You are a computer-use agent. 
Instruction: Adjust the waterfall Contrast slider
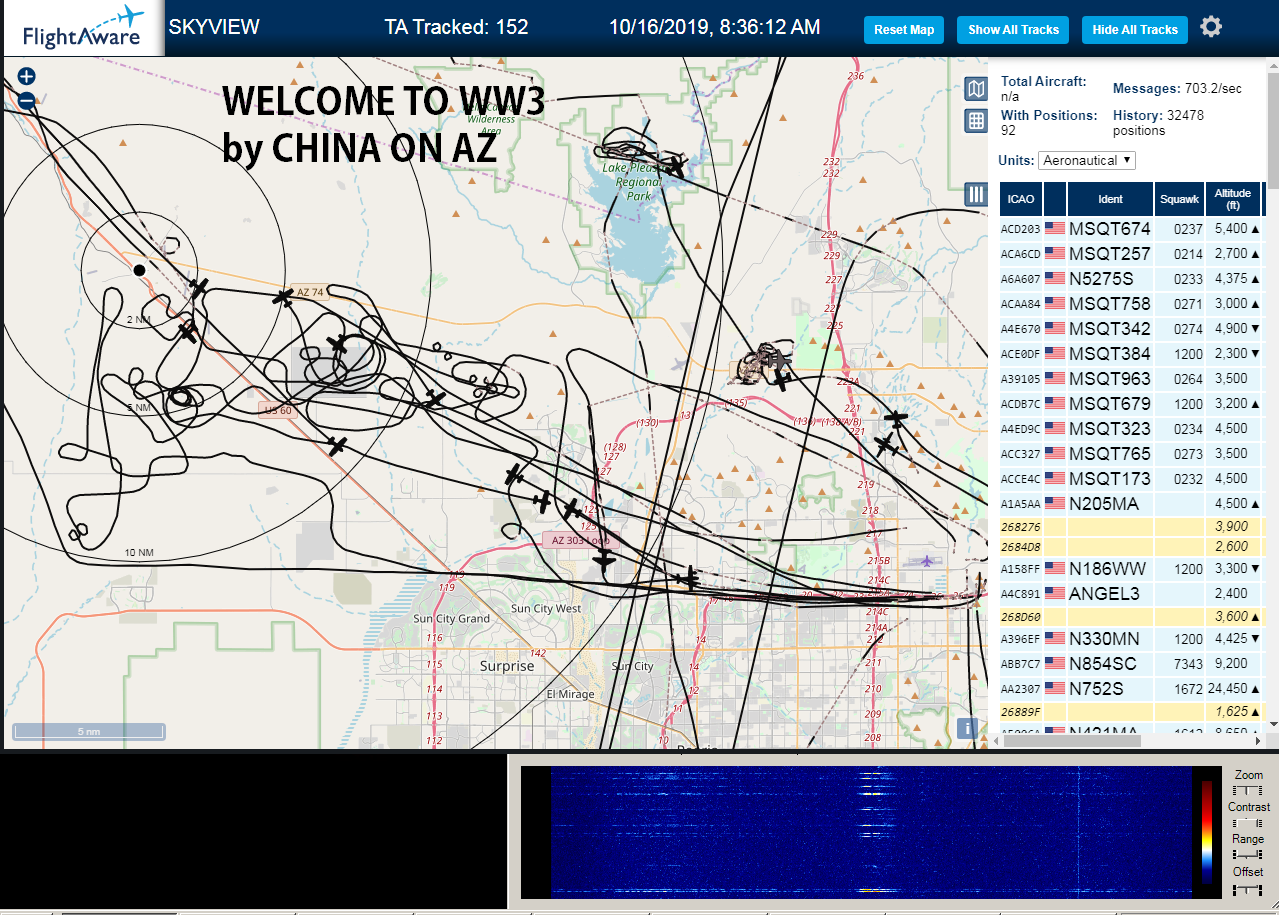point(1248,822)
